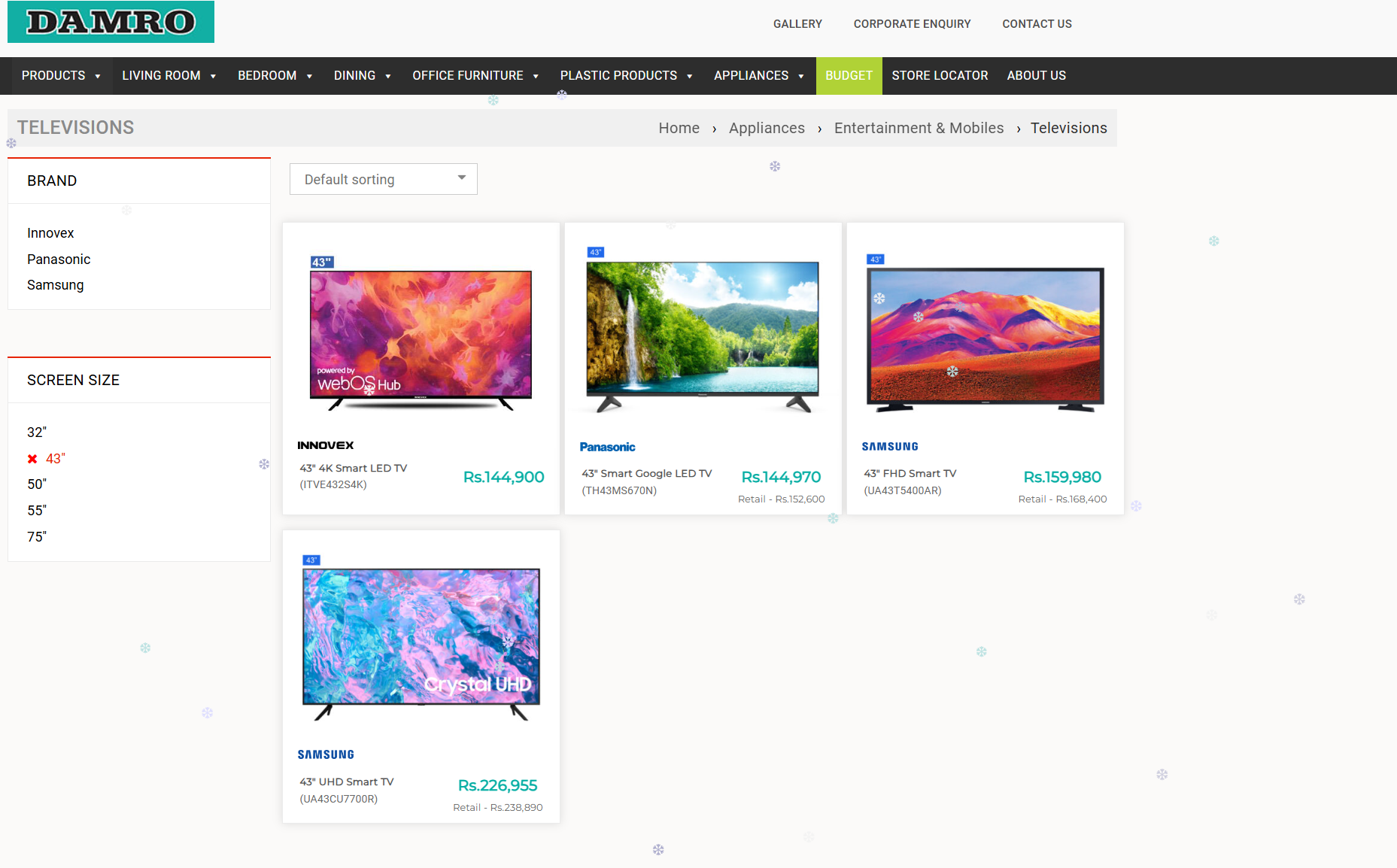
Task: Expand the Appliances menu arrow
Action: [801, 76]
